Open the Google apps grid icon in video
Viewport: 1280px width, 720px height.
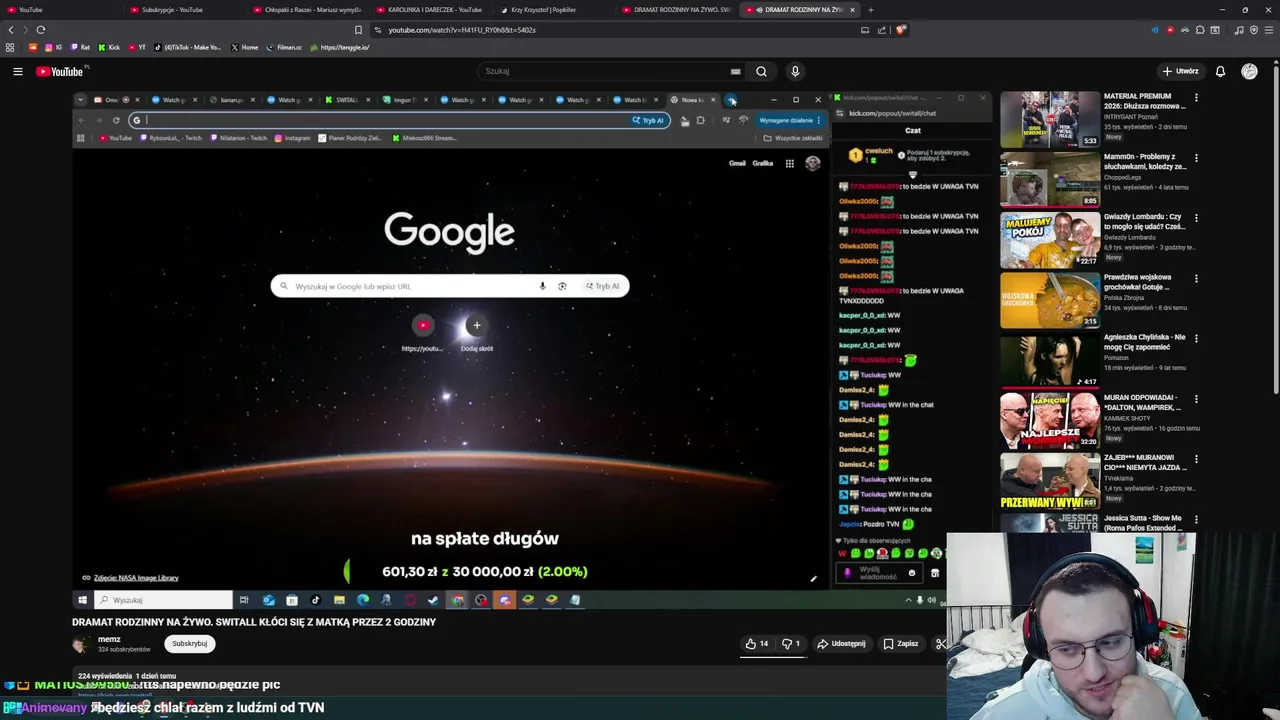(x=789, y=163)
